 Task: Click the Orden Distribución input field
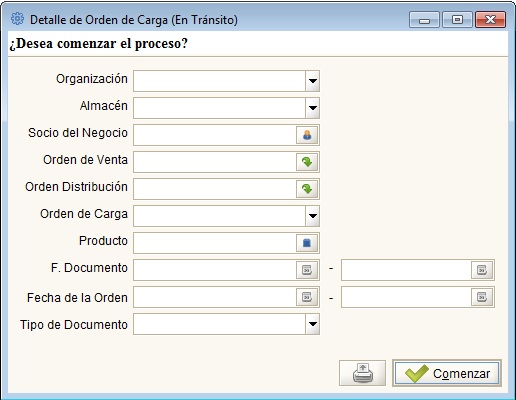[x=215, y=189]
